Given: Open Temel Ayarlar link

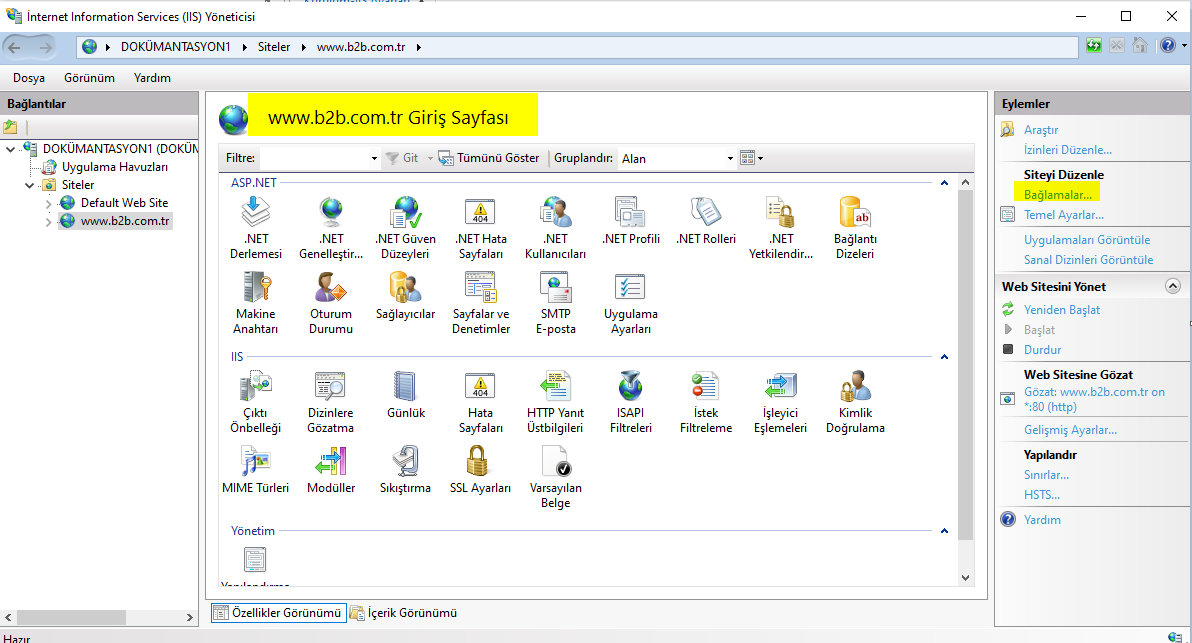Looking at the screenshot, I should tap(1064, 215).
